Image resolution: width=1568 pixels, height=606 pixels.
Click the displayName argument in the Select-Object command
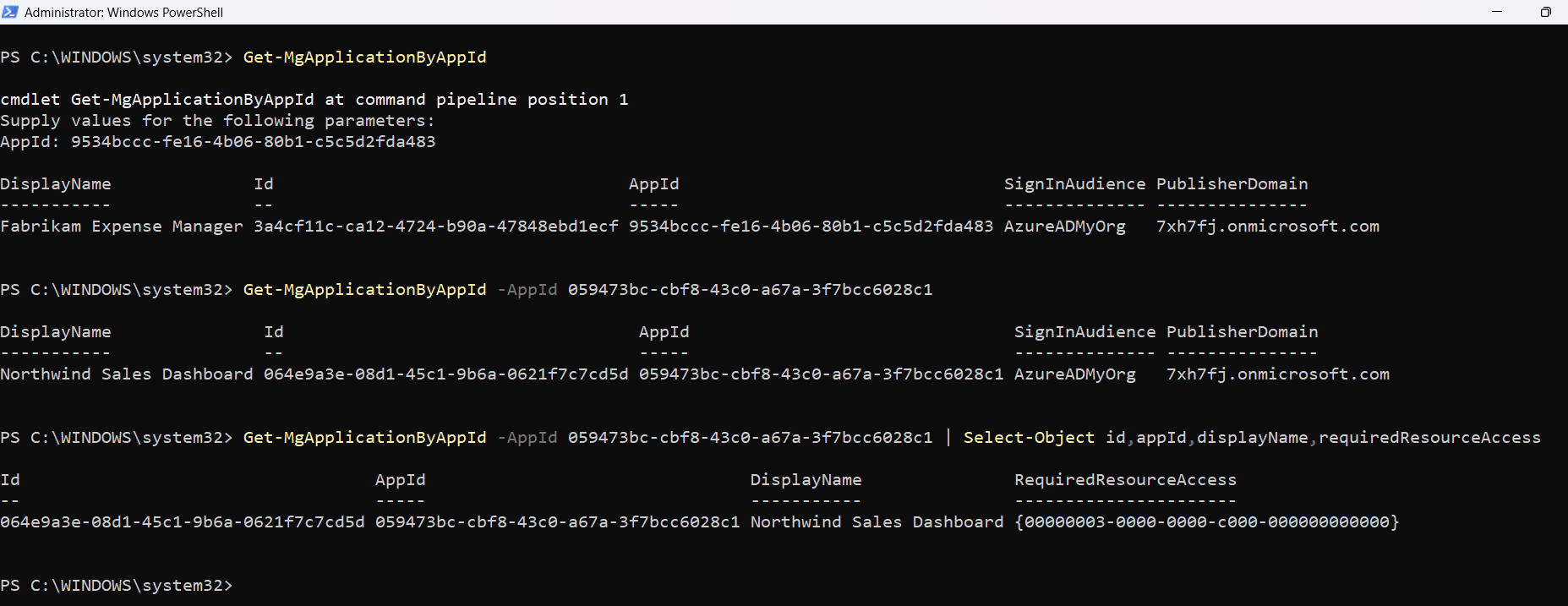coord(1252,438)
